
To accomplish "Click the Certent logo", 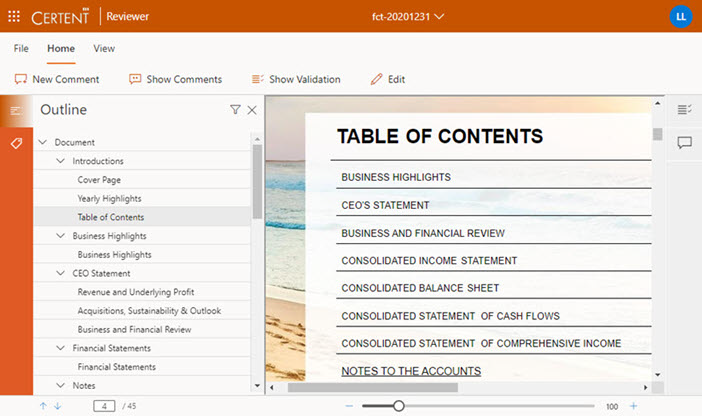I will [60, 17].
